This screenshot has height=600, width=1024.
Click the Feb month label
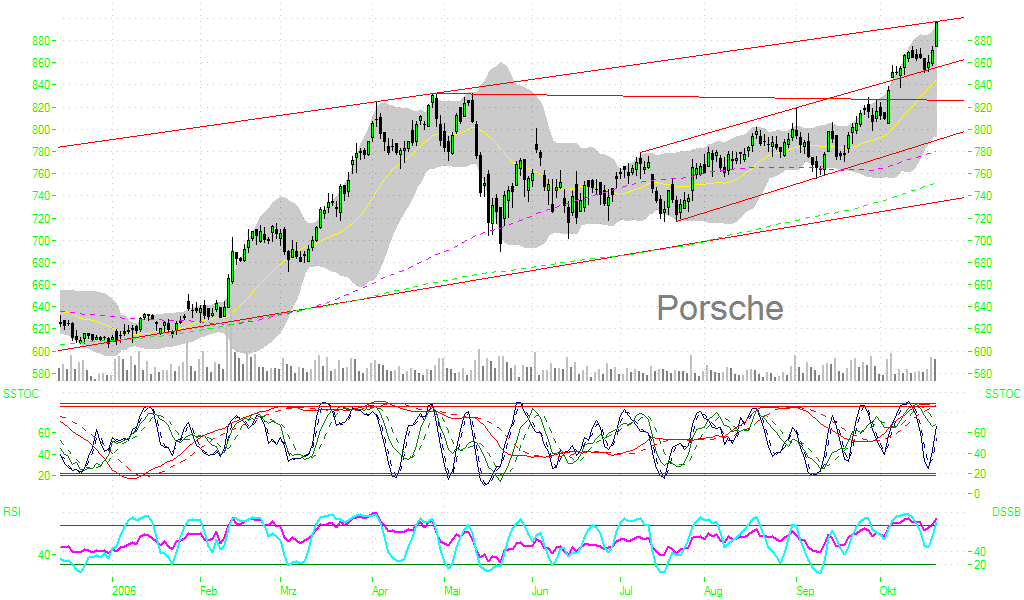(x=208, y=591)
